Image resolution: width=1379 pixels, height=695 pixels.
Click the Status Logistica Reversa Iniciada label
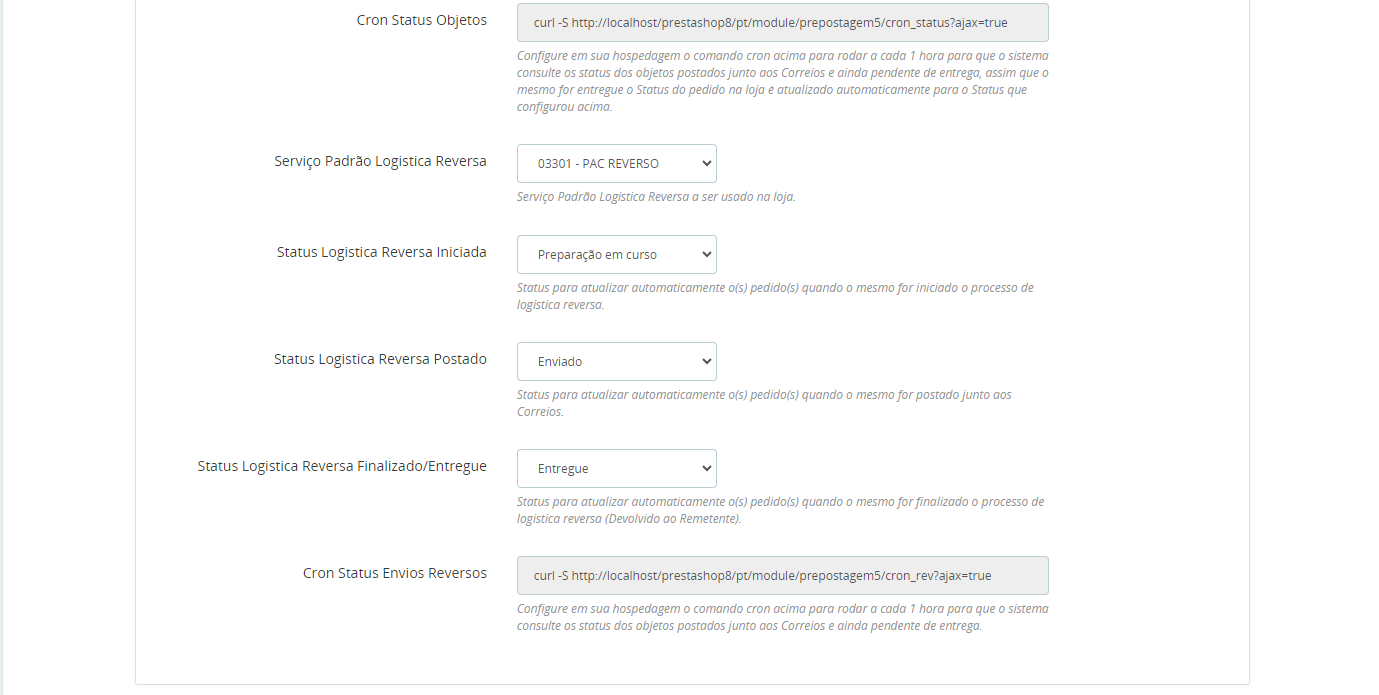(x=382, y=252)
